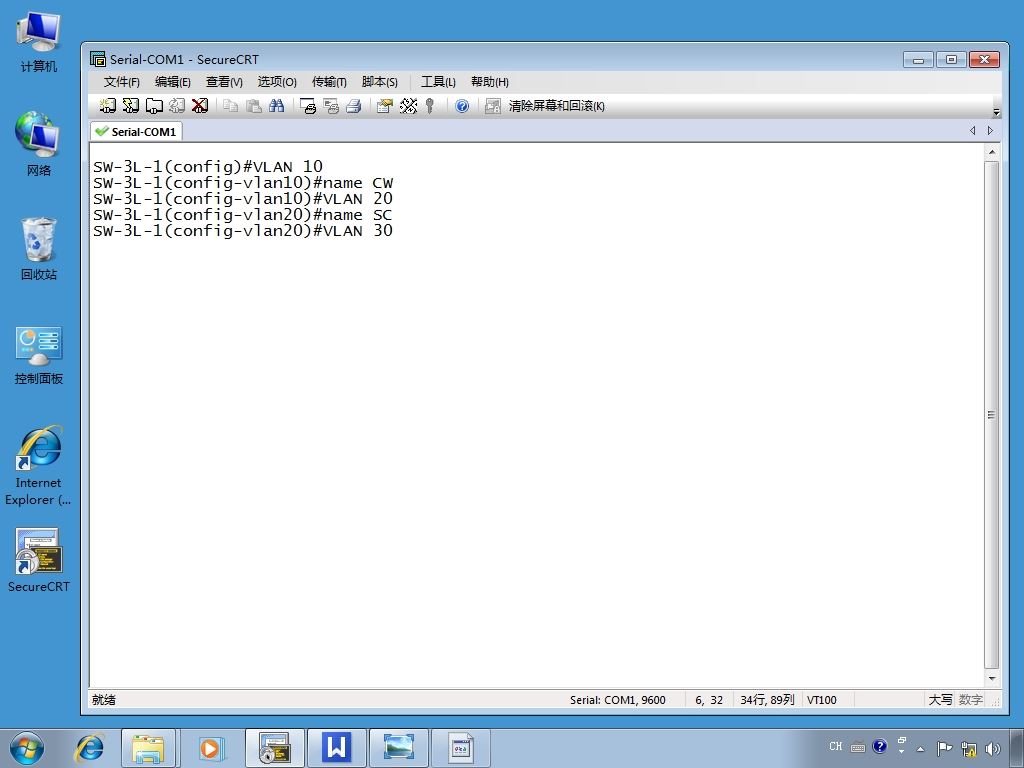The width and height of the screenshot is (1024, 768).
Task: Click the terminal scrollbar down arrow
Action: (x=992, y=679)
